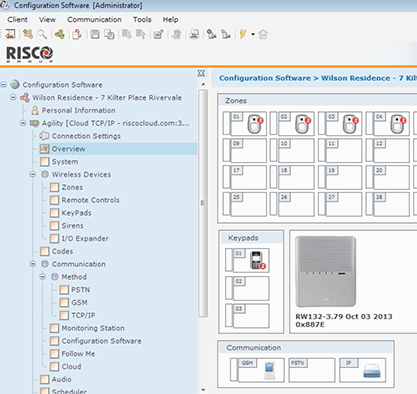Viewport: 417px width, 394px height.
Task: Click the blue connect toolbar icon
Action: (212, 34)
